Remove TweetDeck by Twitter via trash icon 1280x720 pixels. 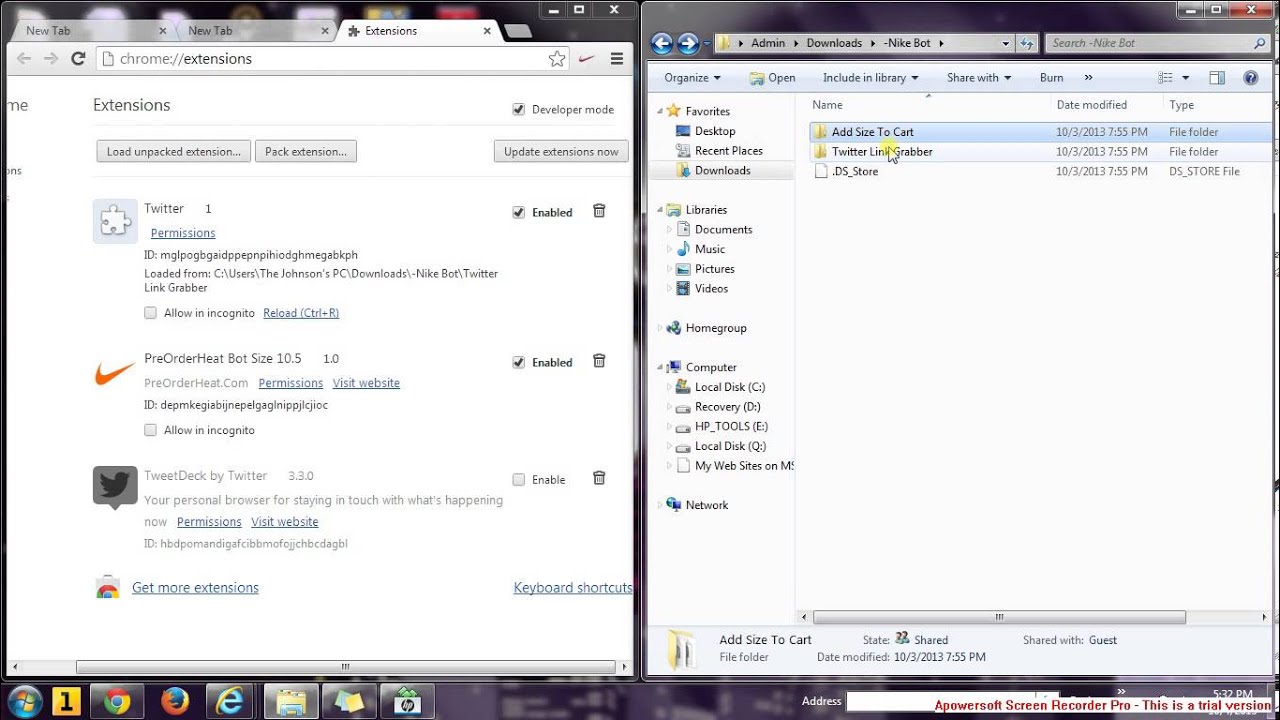tap(599, 478)
